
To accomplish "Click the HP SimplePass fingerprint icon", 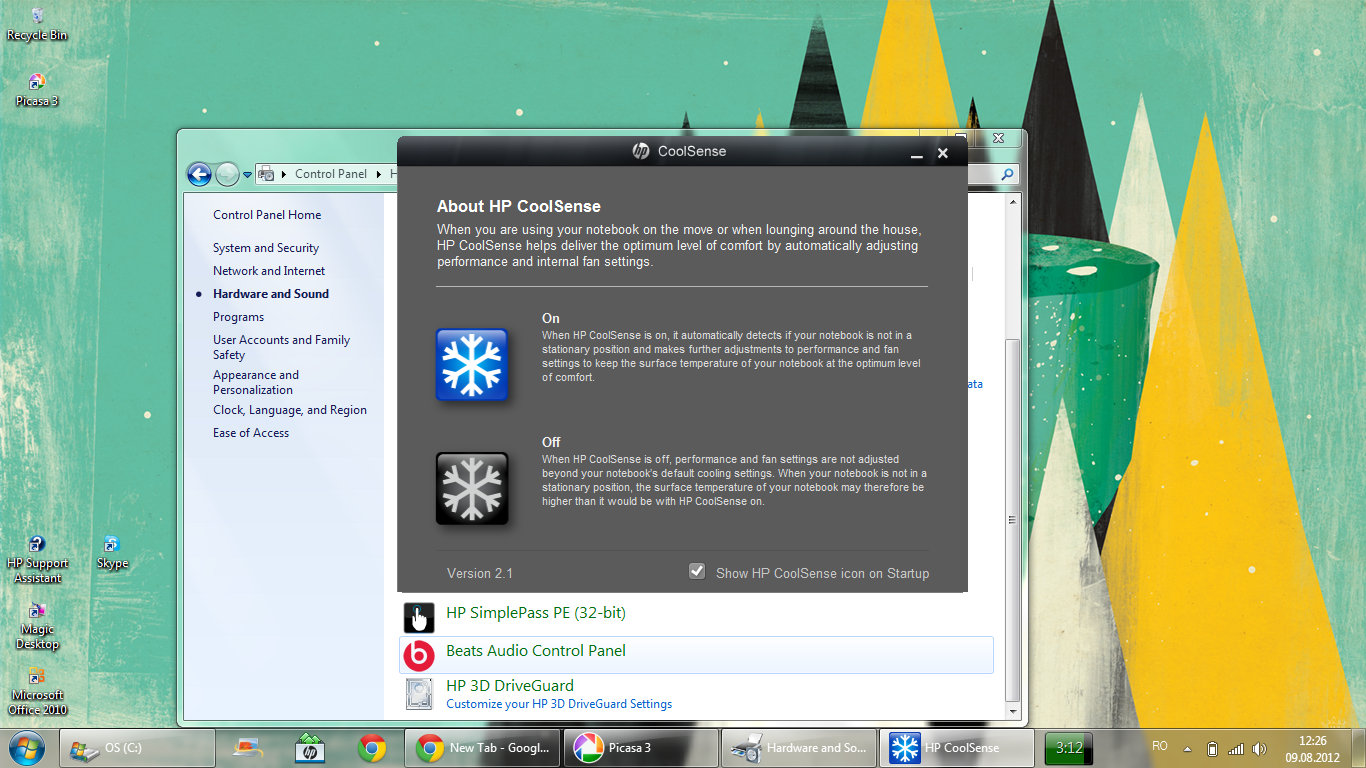I will pos(419,618).
